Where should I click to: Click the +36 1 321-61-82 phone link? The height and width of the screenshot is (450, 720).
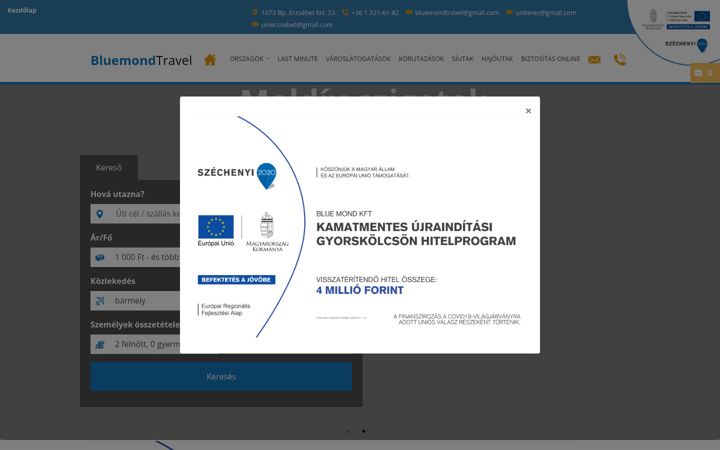[x=375, y=12]
